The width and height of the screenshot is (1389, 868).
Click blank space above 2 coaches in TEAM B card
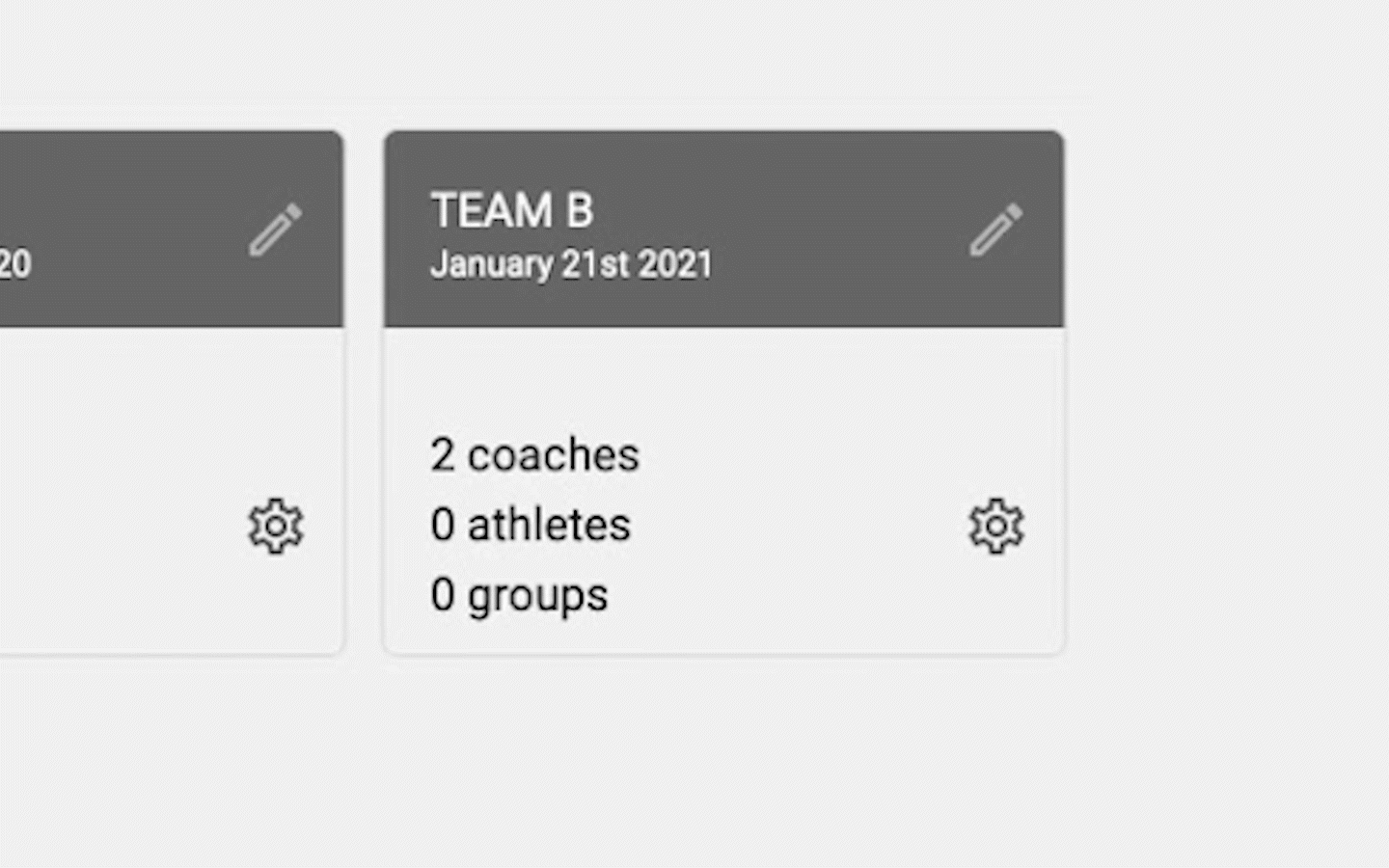[x=675, y=381]
